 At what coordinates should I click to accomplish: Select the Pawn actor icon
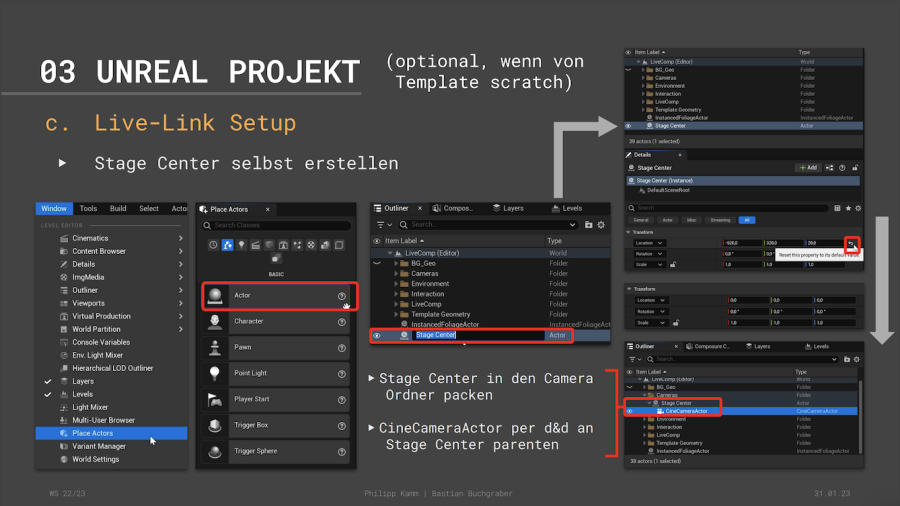[x=215, y=347]
